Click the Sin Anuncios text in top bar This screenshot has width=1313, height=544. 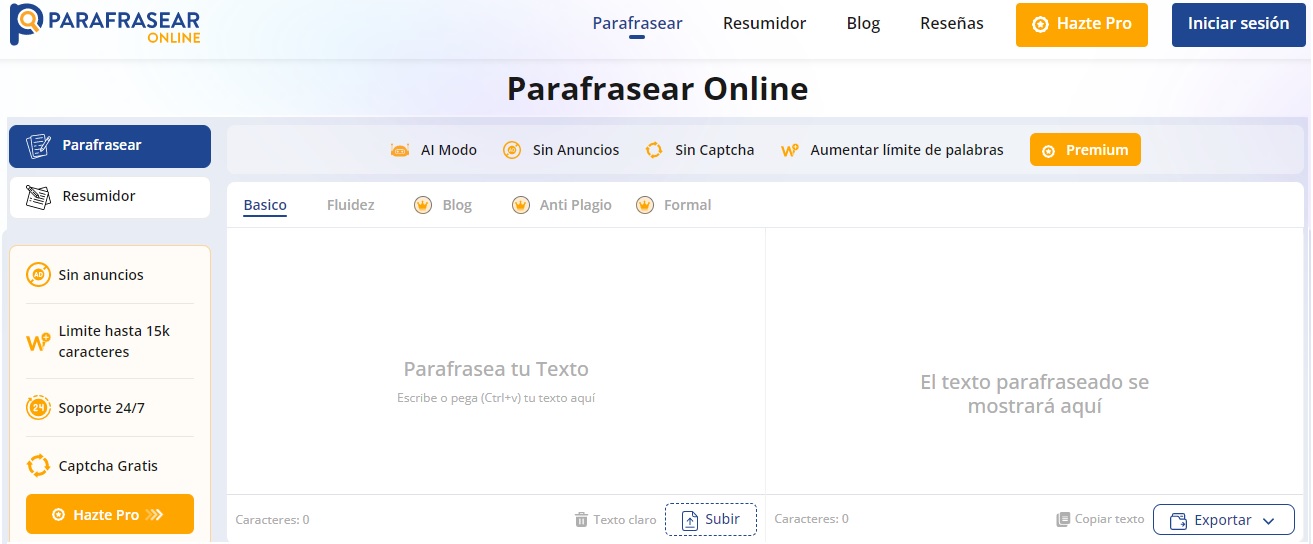(576, 150)
